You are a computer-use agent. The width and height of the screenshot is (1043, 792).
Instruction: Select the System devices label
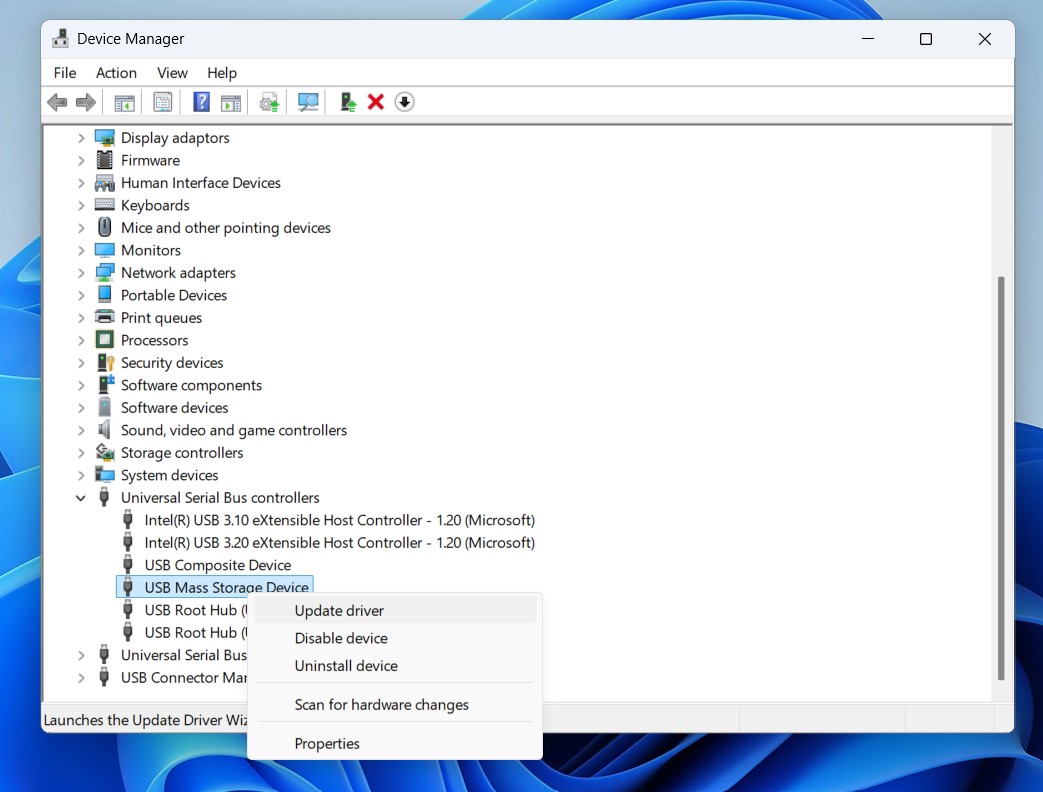tap(170, 475)
